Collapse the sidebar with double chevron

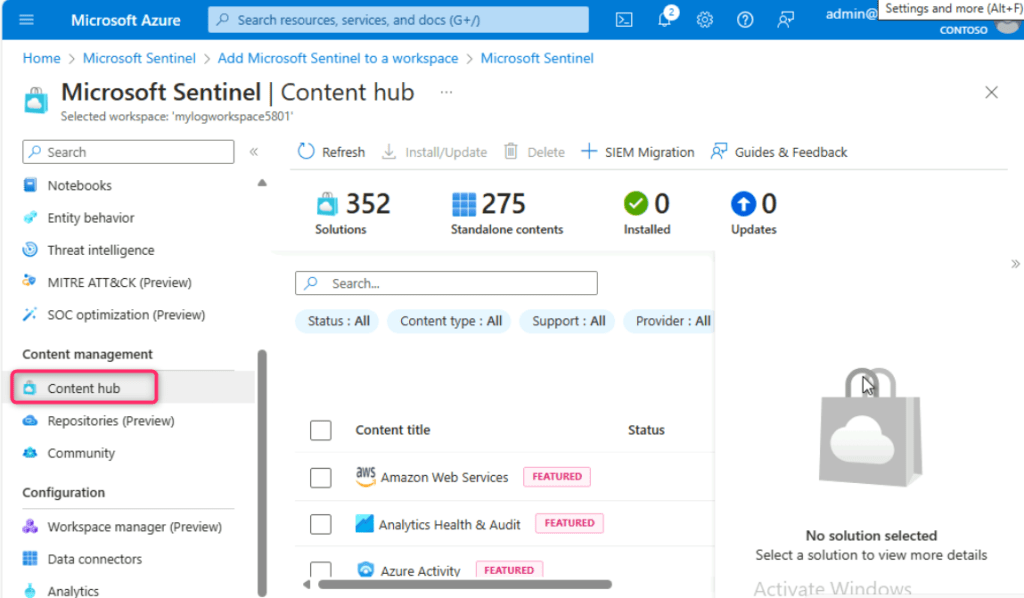click(x=254, y=152)
